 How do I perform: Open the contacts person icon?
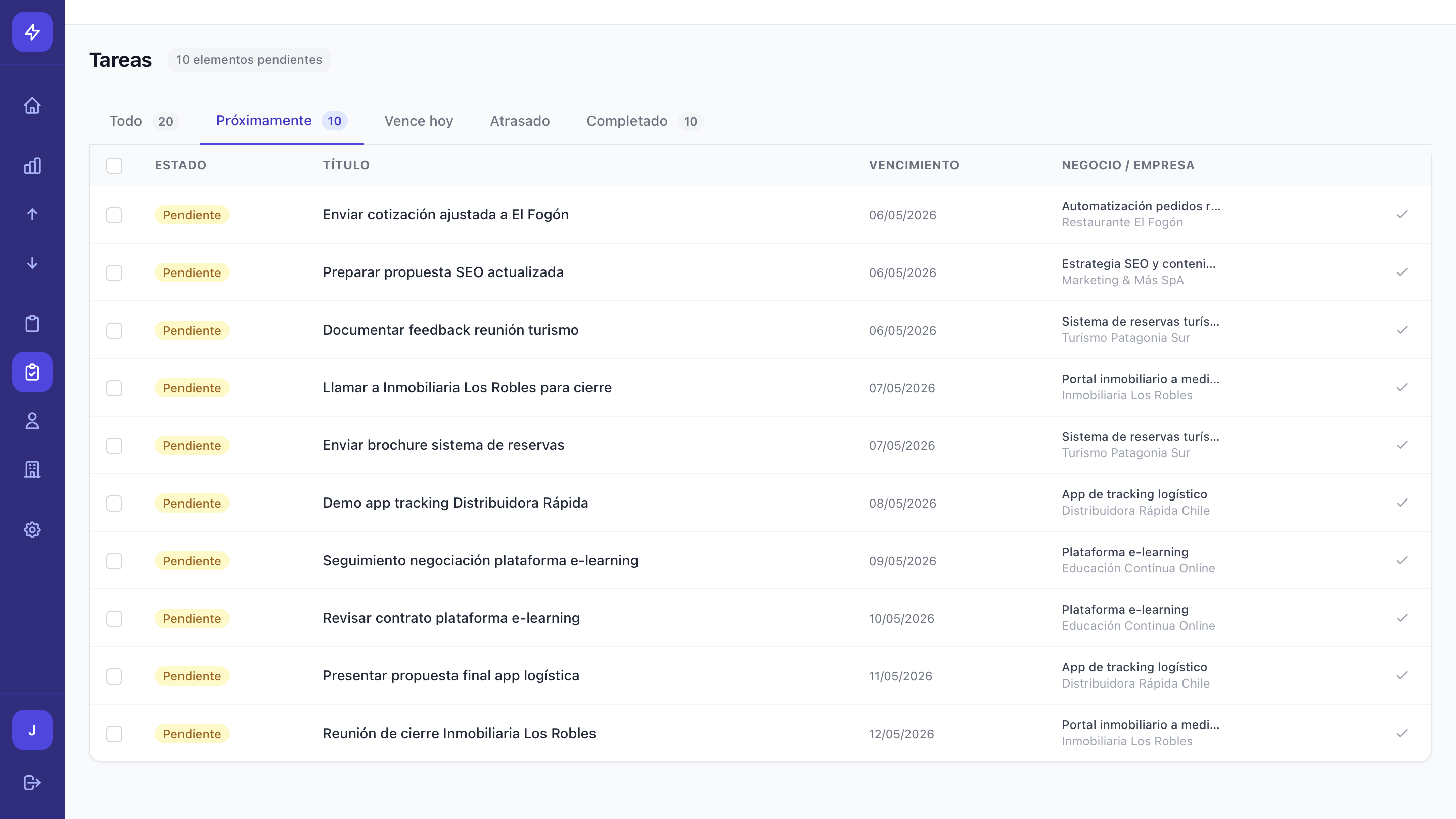[x=32, y=421]
